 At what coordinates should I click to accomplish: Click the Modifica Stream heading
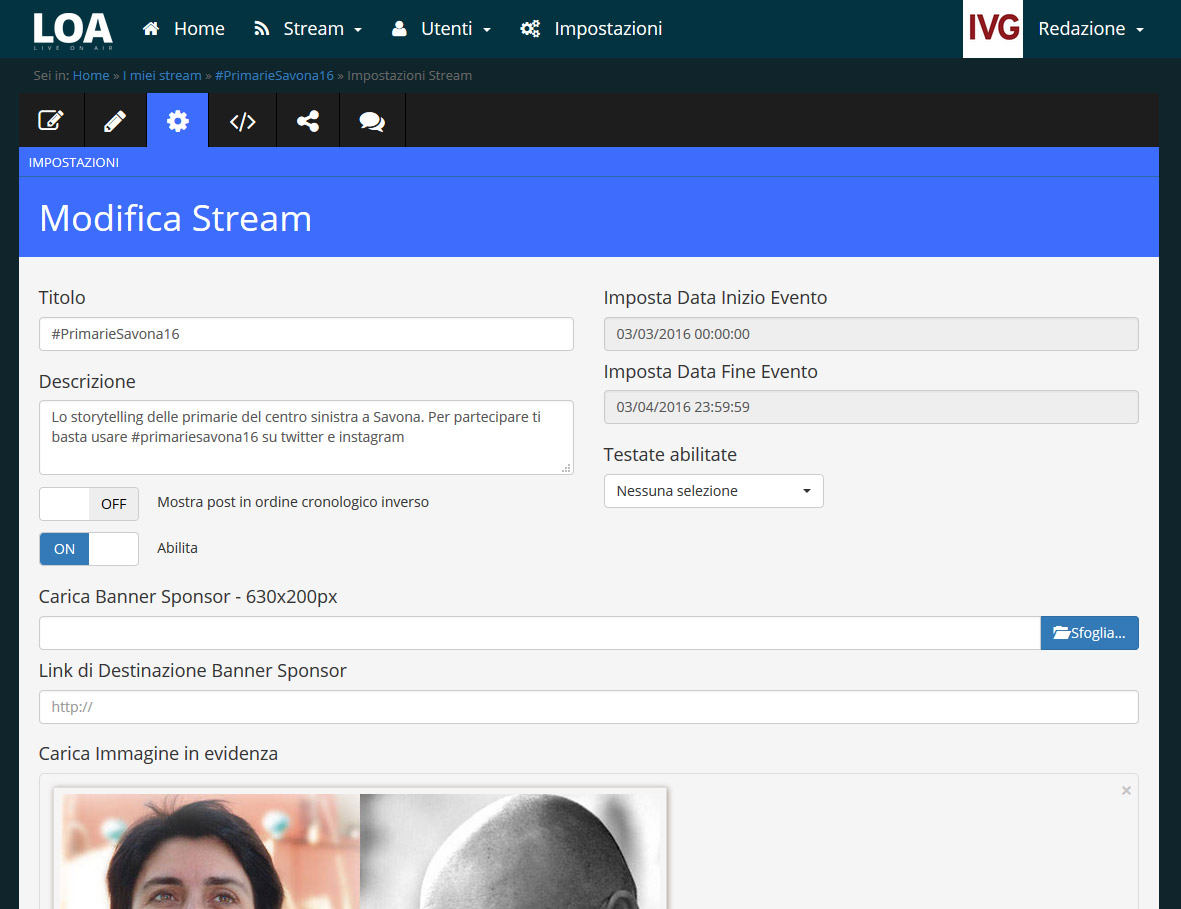pyautogui.click(x=175, y=218)
